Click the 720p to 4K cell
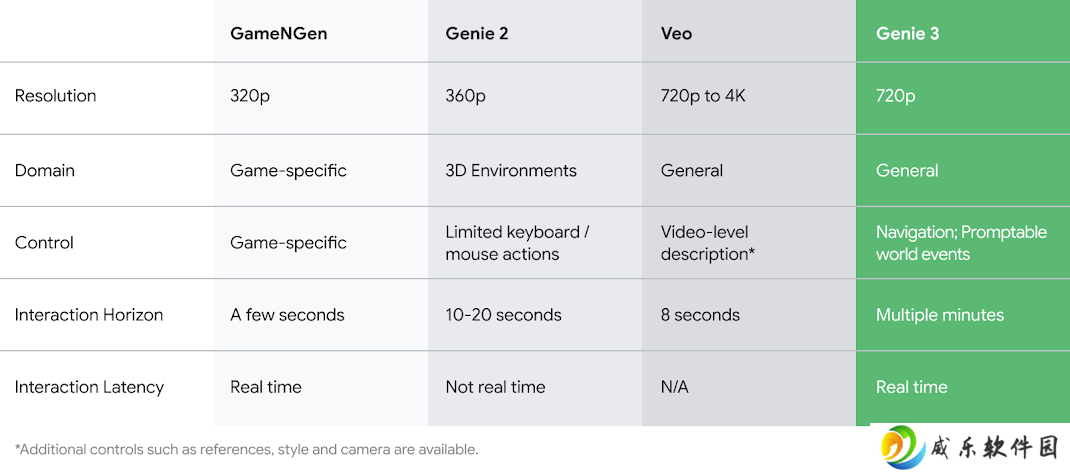Viewport: 1070px width, 473px height. click(703, 96)
